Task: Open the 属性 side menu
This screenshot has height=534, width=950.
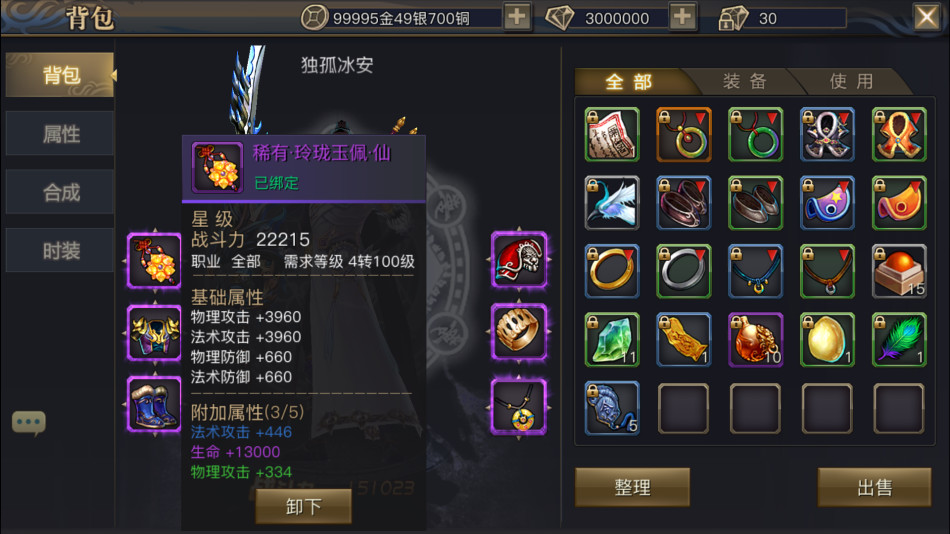Action: 60,133
